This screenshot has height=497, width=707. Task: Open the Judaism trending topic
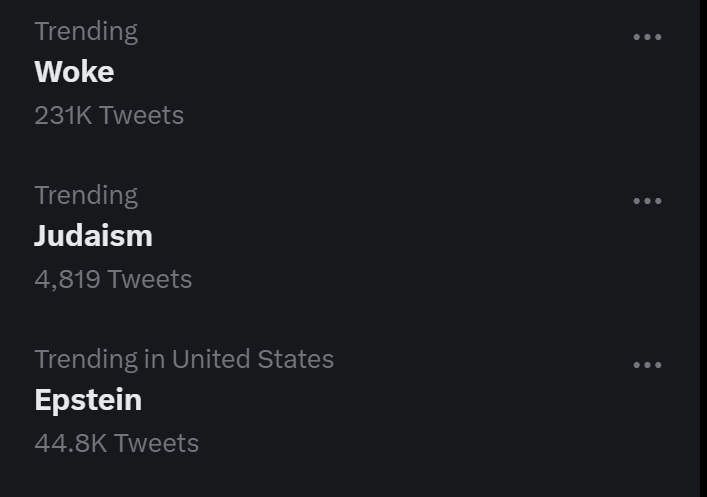(93, 236)
